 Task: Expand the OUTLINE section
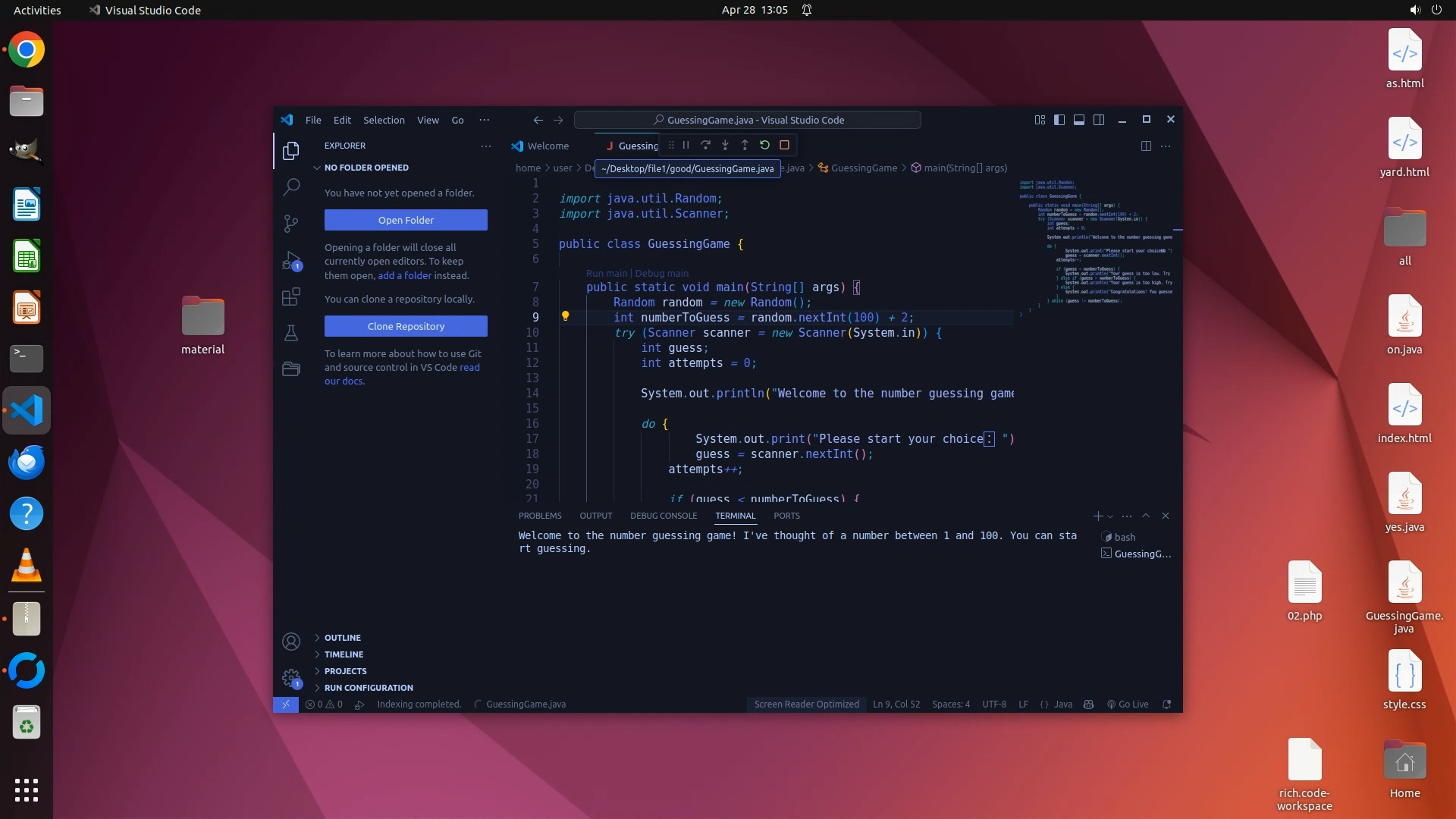tap(343, 638)
